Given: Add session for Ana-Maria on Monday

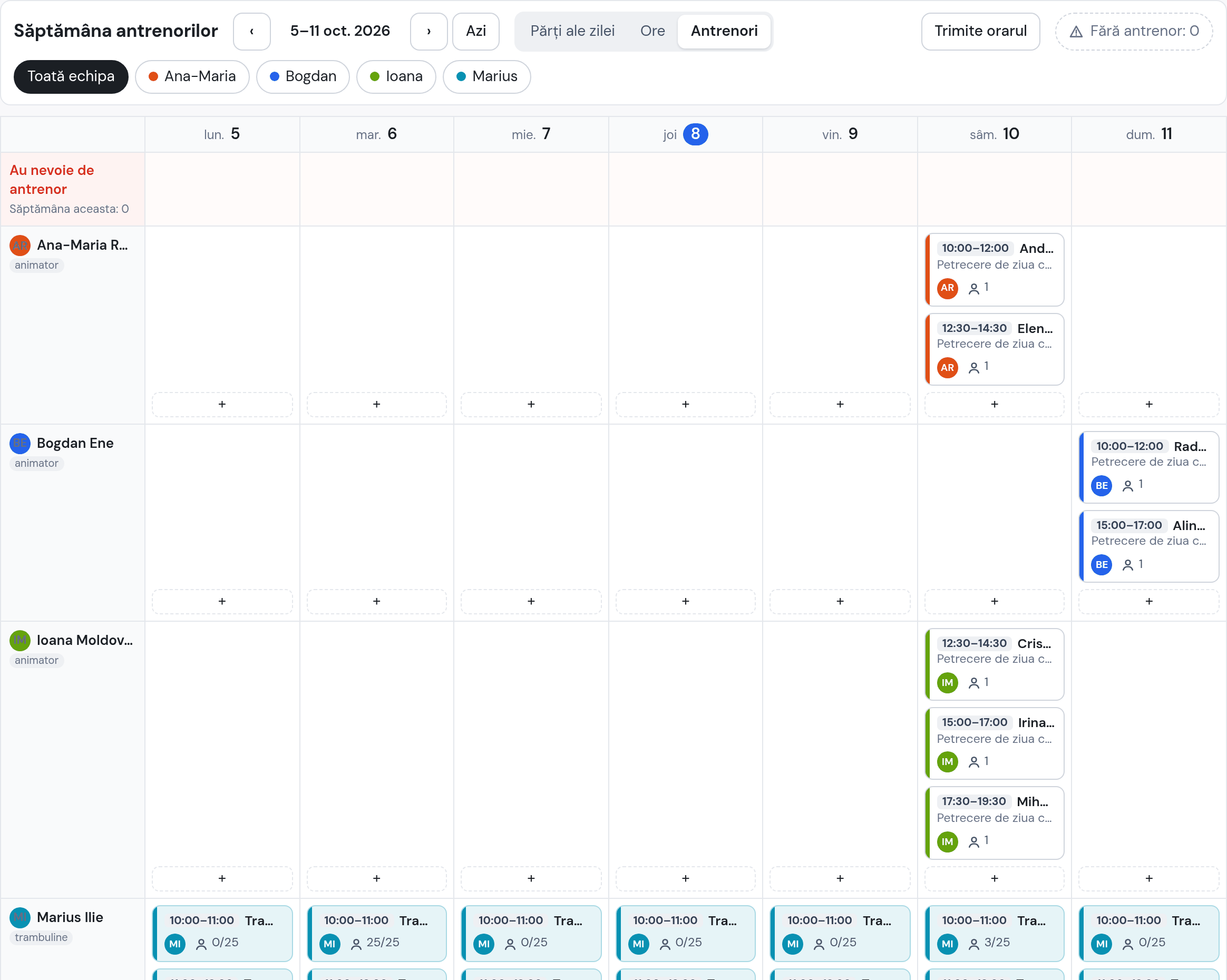Looking at the screenshot, I should pyautogui.click(x=222, y=405).
